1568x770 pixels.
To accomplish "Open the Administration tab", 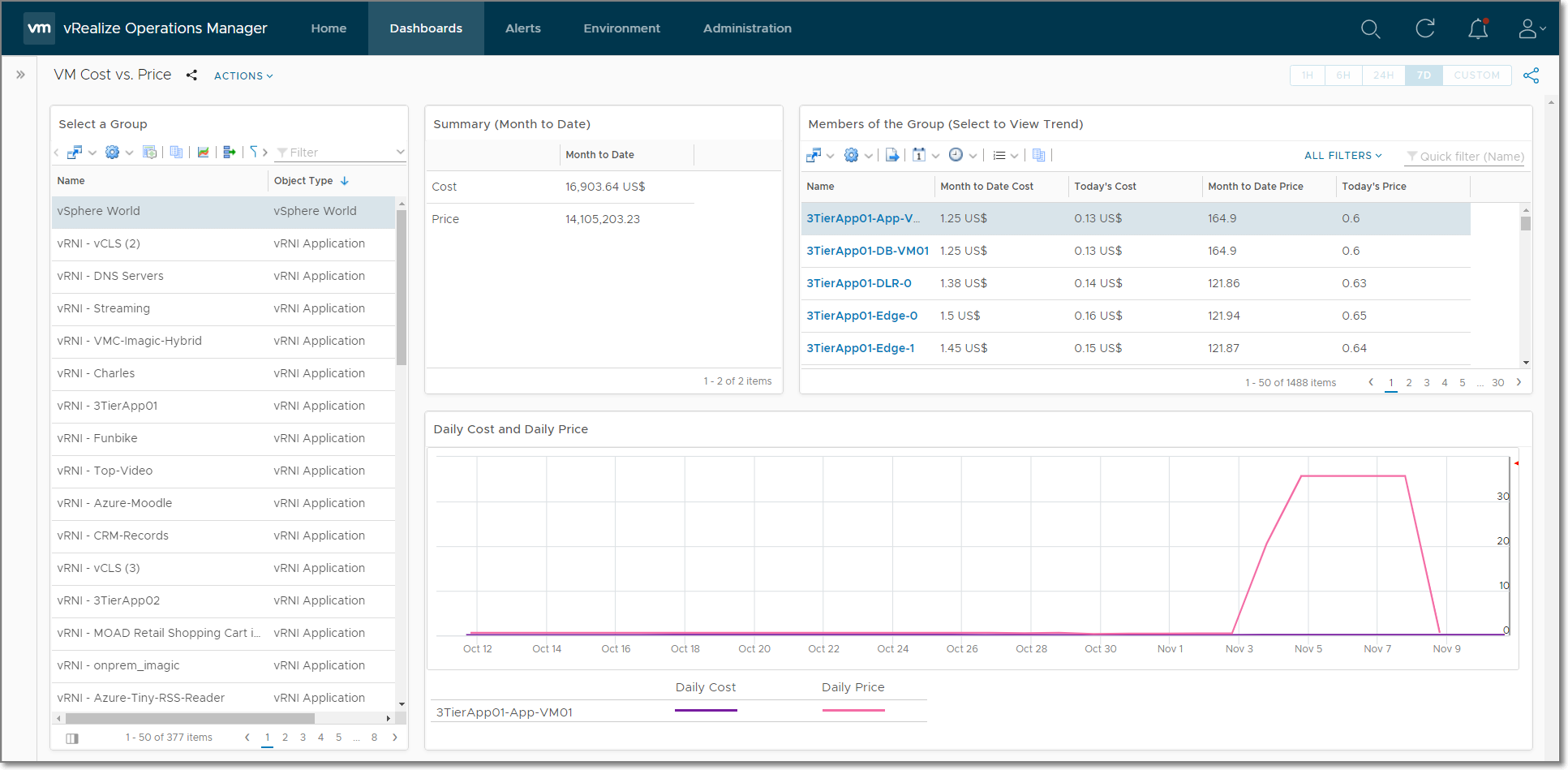I will [747, 28].
